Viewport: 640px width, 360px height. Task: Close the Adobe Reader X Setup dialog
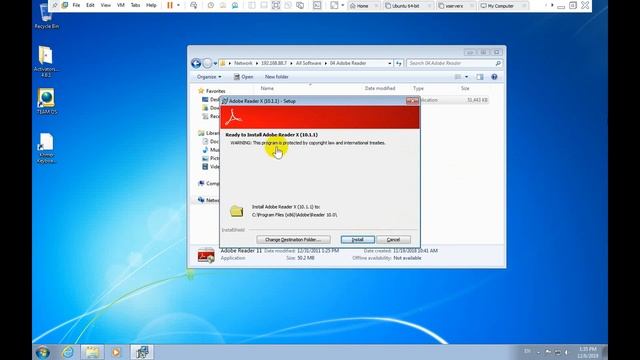coord(412,101)
